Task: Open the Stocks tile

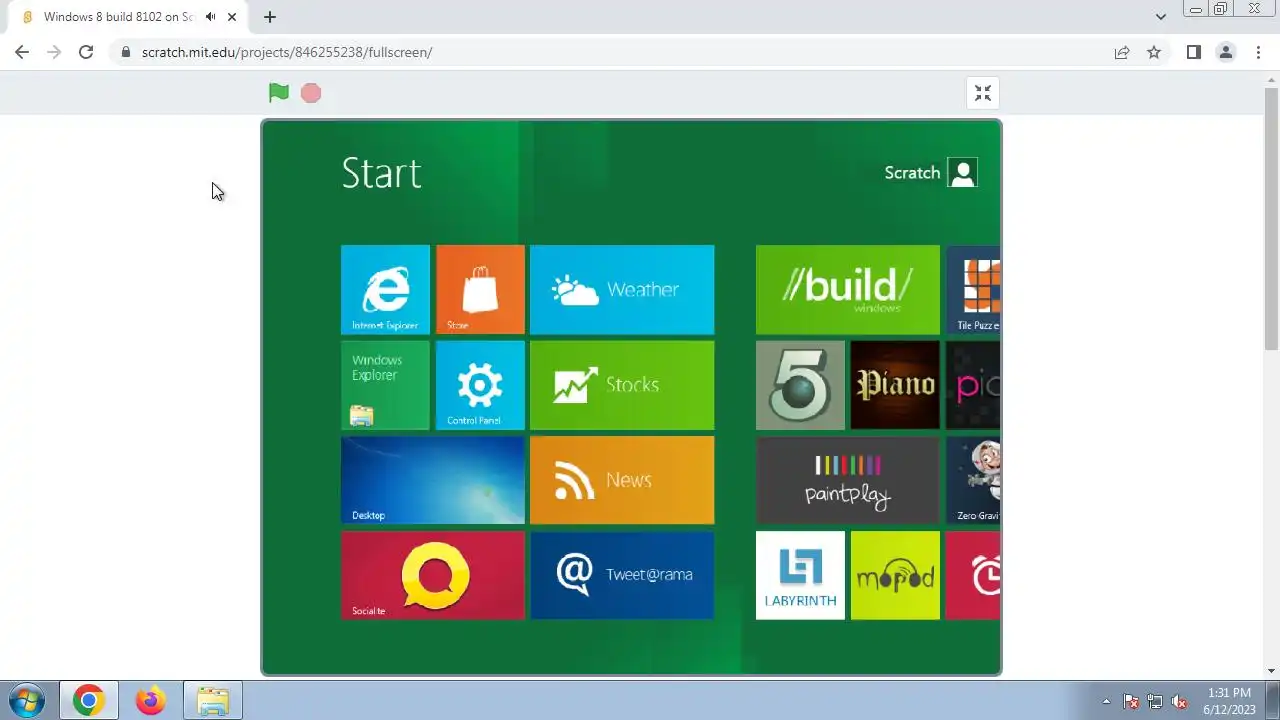Action: tap(622, 385)
